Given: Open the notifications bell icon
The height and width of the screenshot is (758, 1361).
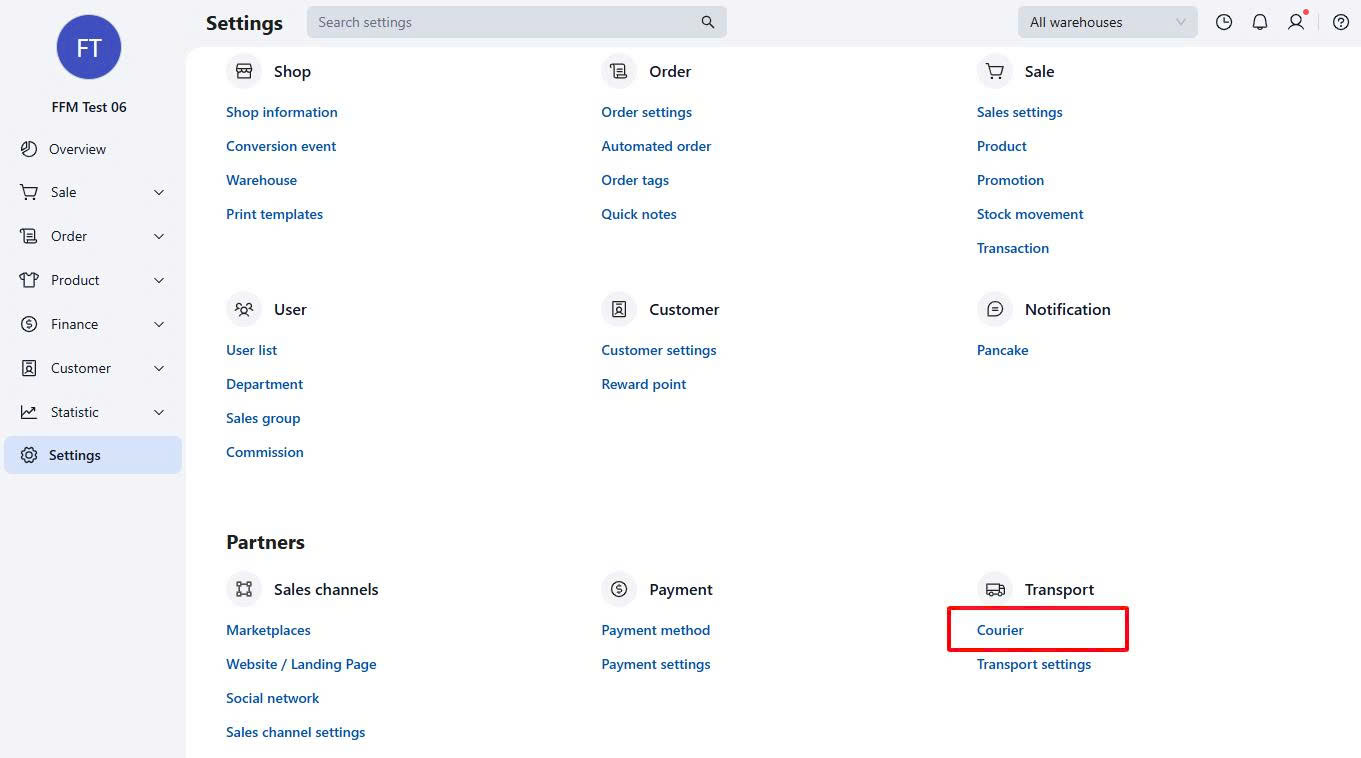Looking at the screenshot, I should point(1260,22).
